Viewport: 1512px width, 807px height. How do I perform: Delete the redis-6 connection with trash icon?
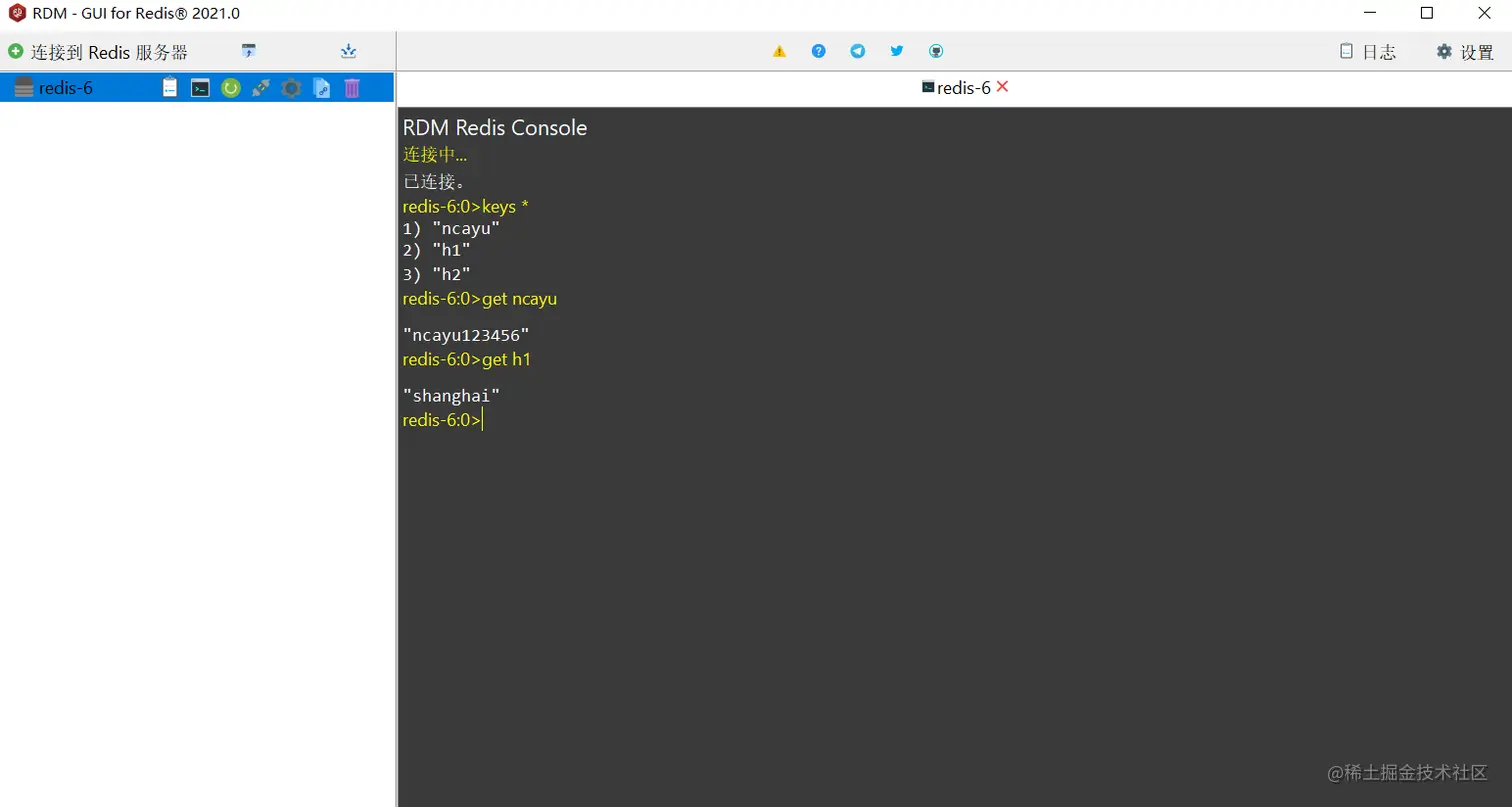(352, 88)
